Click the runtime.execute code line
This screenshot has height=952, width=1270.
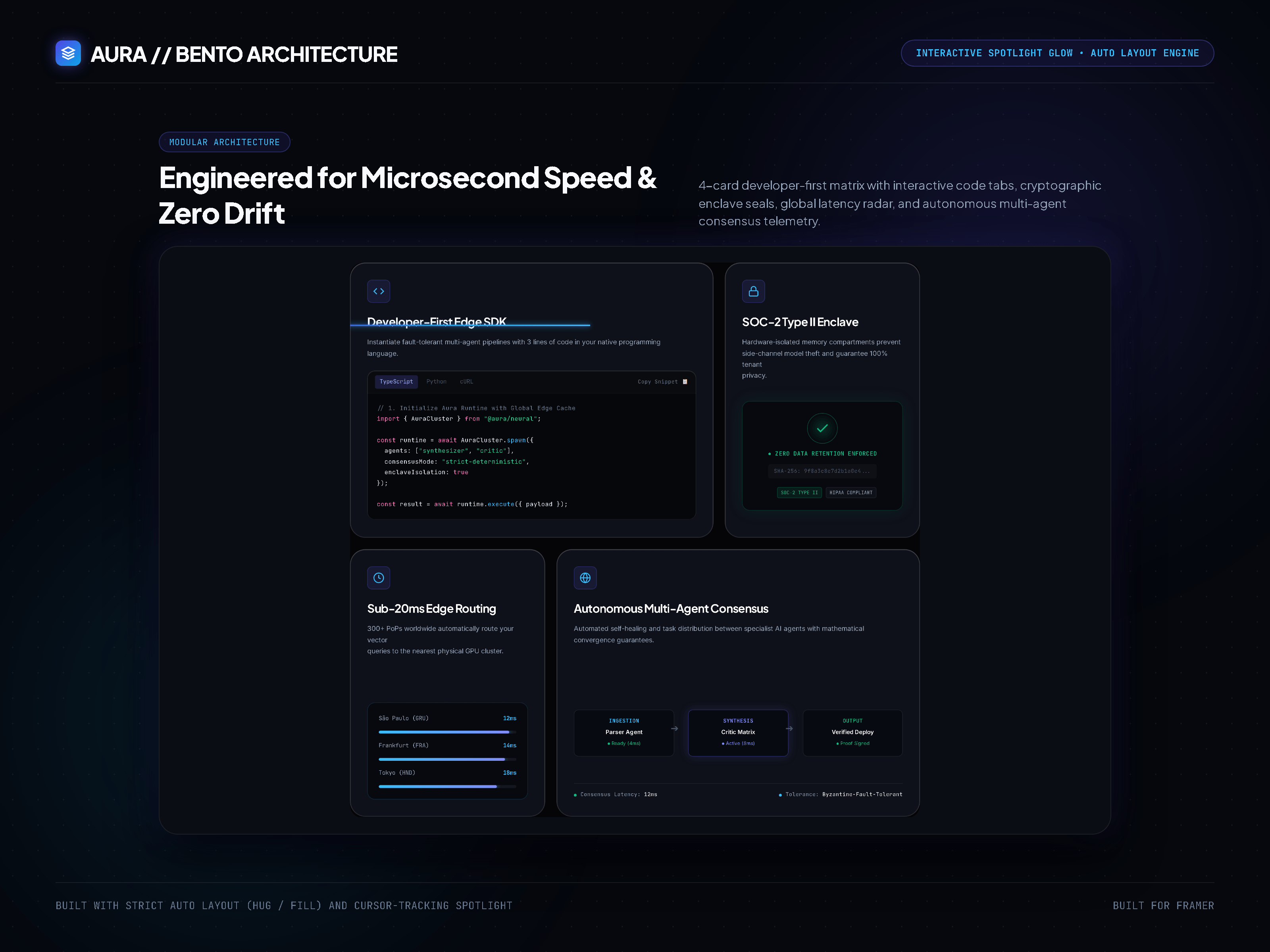coord(472,505)
